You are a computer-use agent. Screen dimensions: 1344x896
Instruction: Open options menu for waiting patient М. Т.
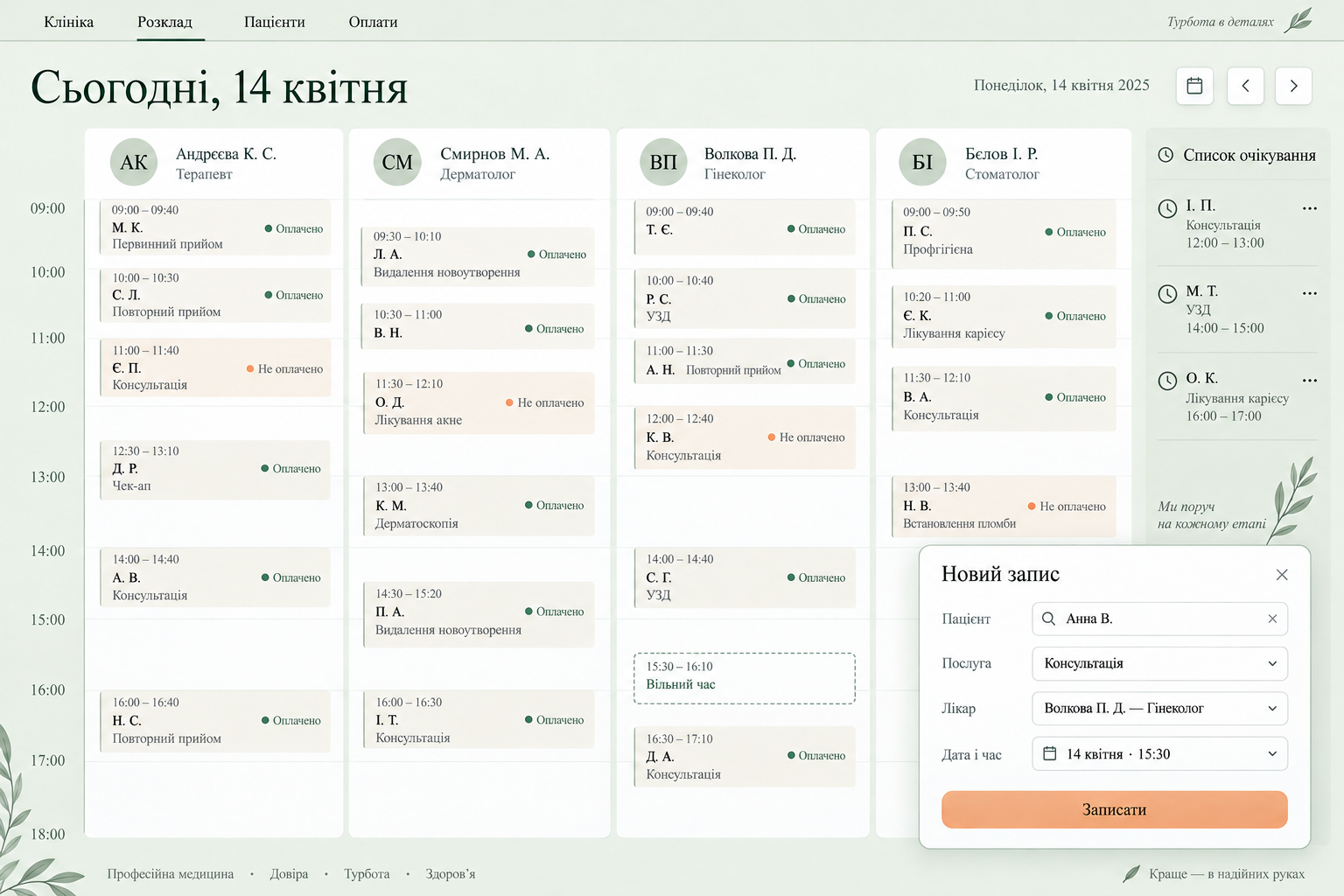[x=1309, y=293]
